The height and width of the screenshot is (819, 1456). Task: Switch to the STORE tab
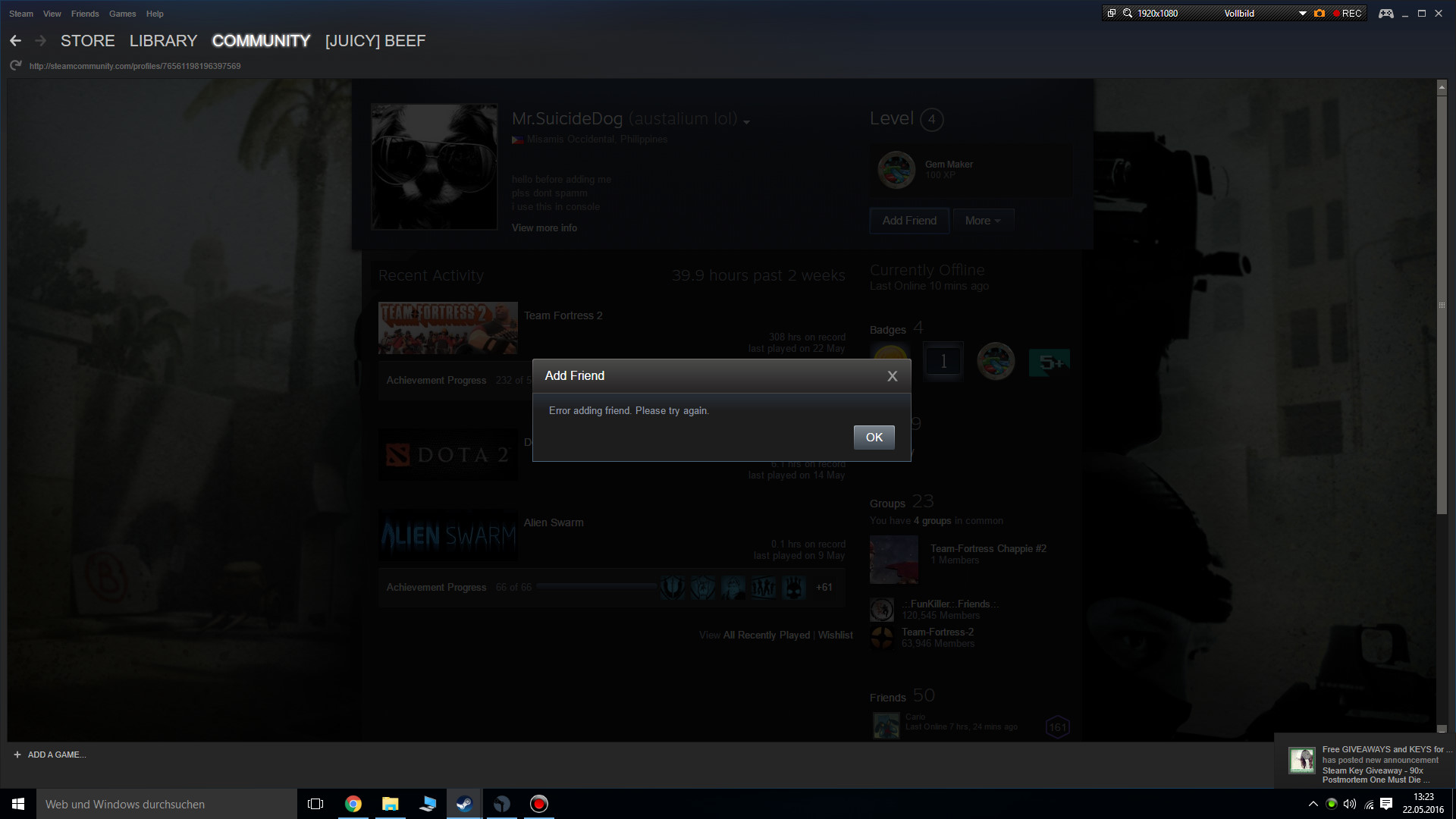tap(88, 41)
